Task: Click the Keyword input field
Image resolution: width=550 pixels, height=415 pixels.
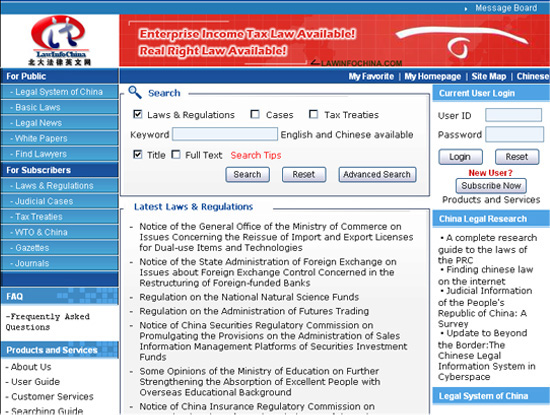Action: coord(225,134)
